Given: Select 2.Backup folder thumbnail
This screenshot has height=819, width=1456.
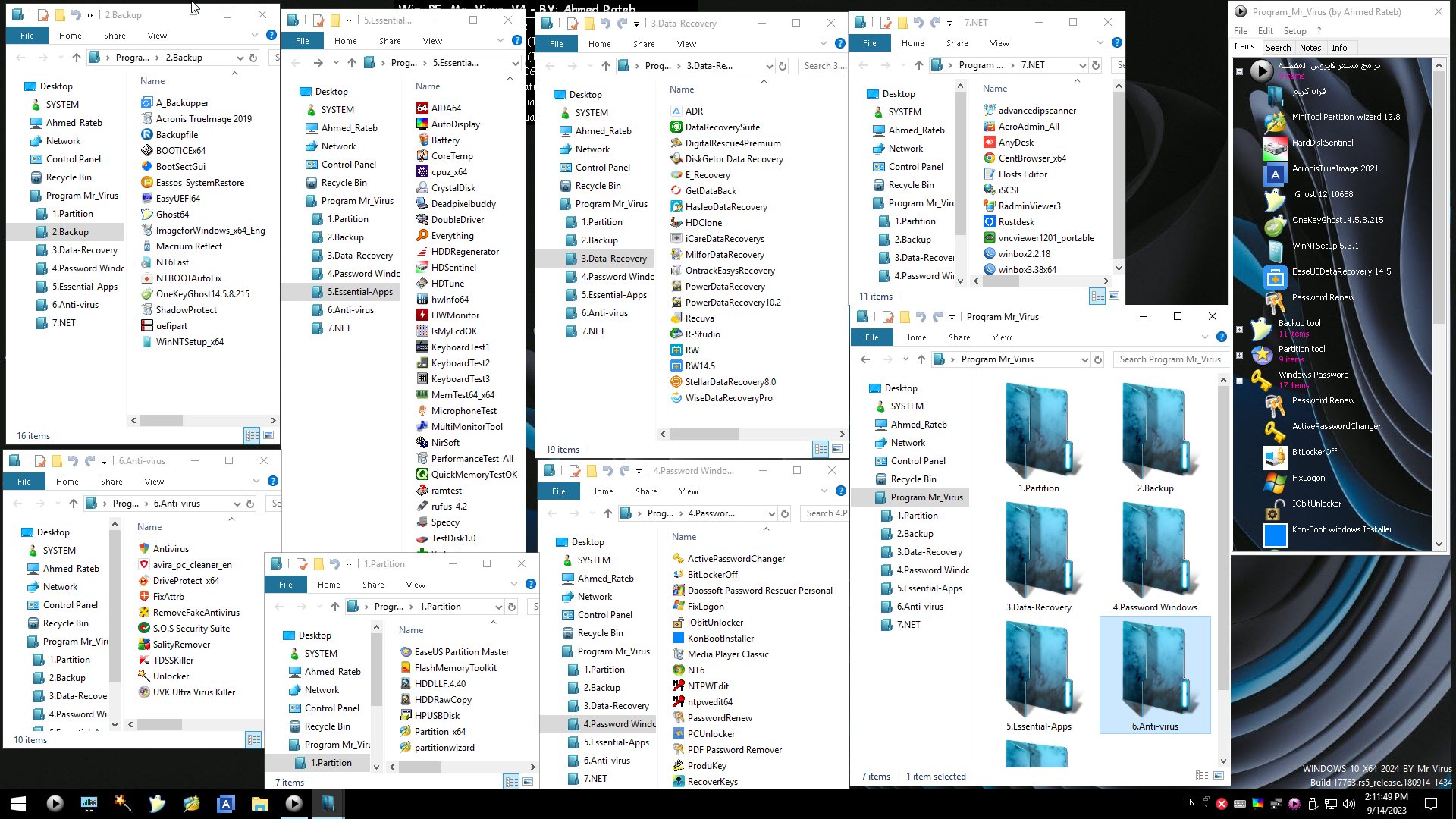Looking at the screenshot, I should pos(1155,438).
